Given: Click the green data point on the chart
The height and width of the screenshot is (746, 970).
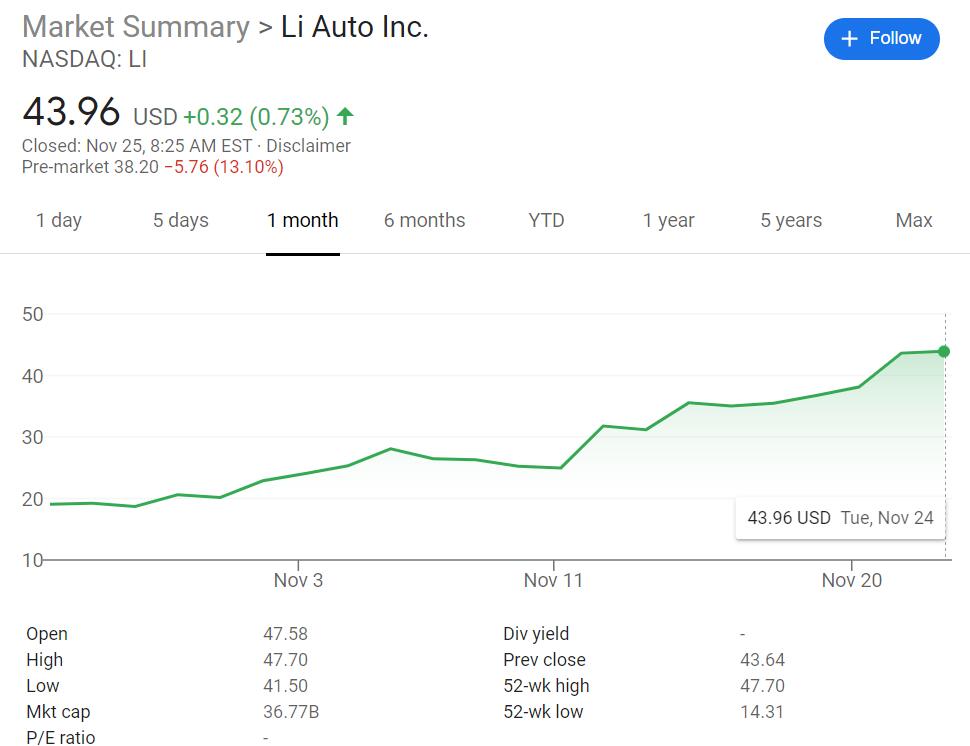Looking at the screenshot, I should pos(944,351).
